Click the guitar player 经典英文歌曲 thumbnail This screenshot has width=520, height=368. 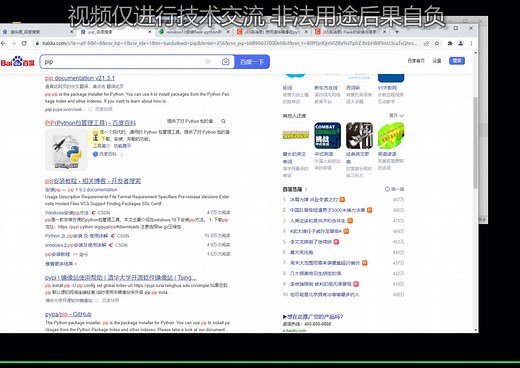click(359, 135)
